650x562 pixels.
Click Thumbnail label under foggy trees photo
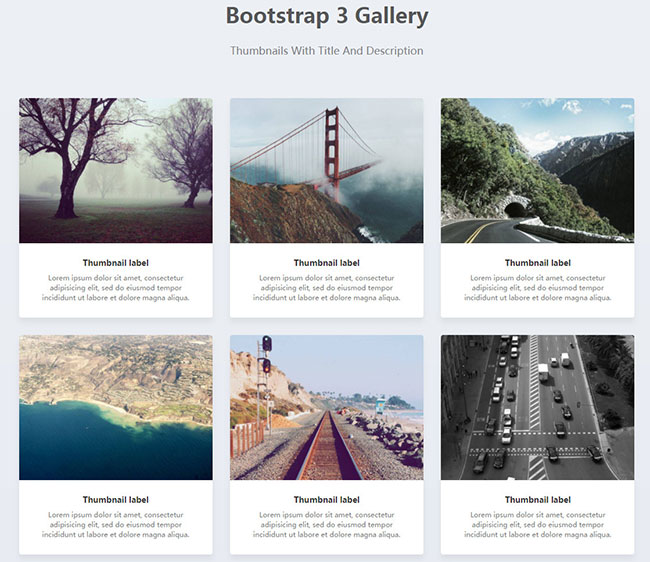point(115,263)
